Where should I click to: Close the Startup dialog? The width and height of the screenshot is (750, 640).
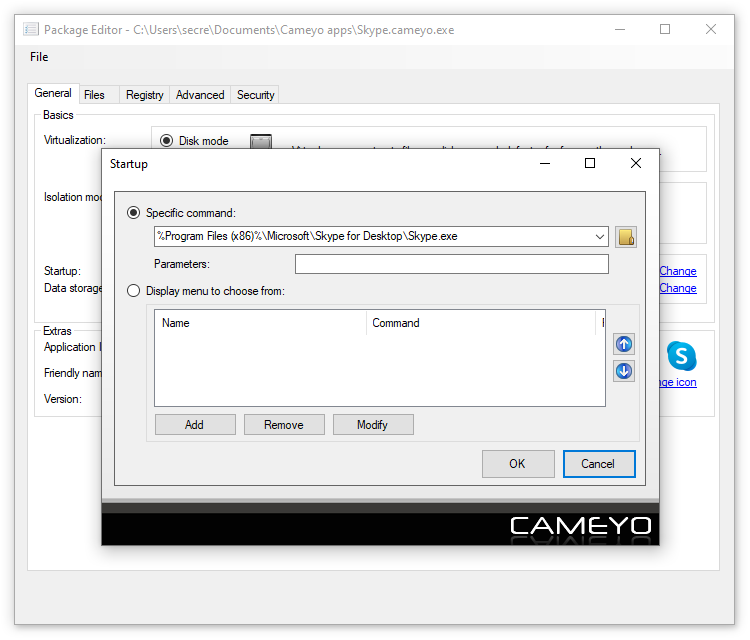click(x=636, y=164)
